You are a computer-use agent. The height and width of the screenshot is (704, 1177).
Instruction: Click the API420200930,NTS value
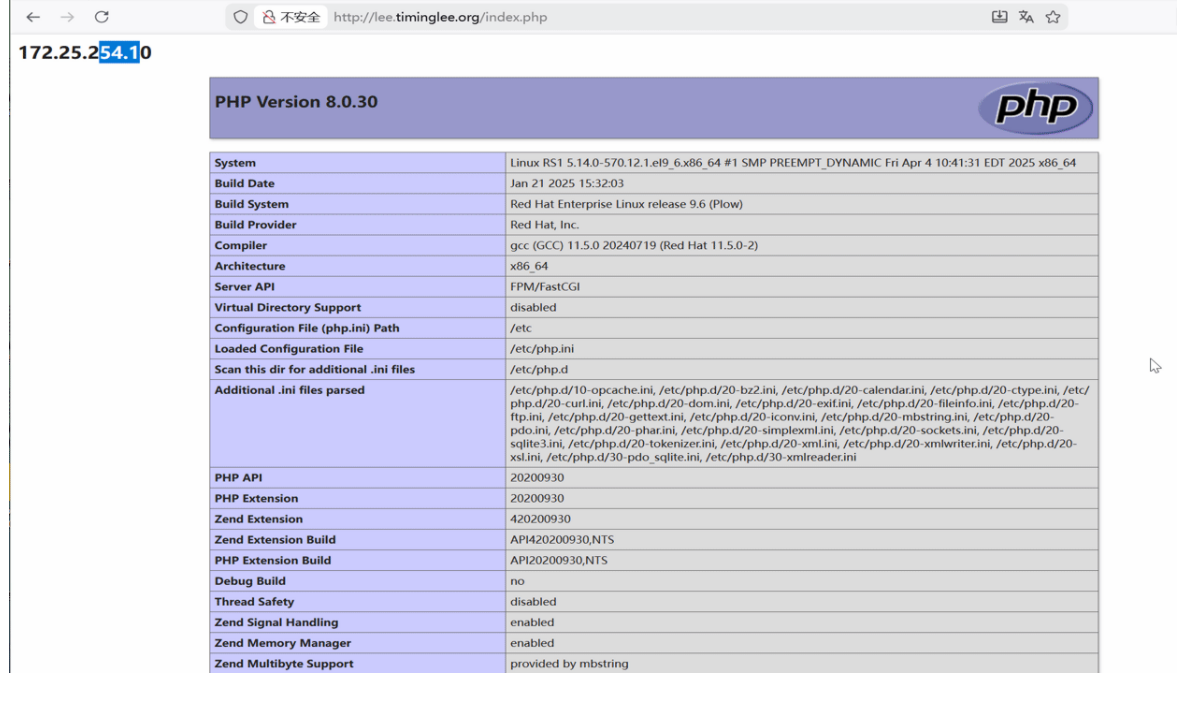(562, 540)
